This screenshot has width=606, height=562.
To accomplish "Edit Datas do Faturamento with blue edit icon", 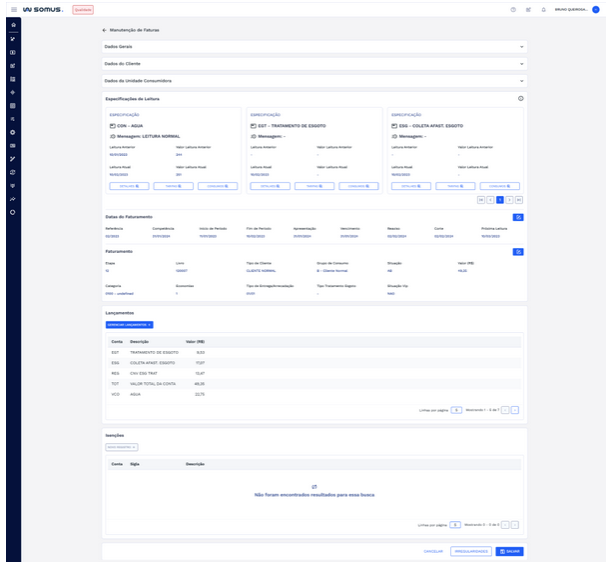I will click(x=517, y=217).
